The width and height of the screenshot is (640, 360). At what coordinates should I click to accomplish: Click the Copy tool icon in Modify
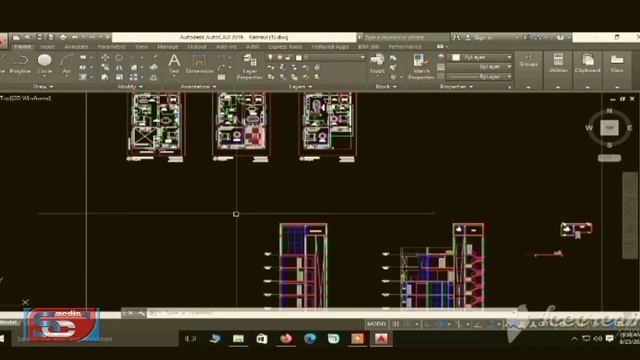pos(105,67)
